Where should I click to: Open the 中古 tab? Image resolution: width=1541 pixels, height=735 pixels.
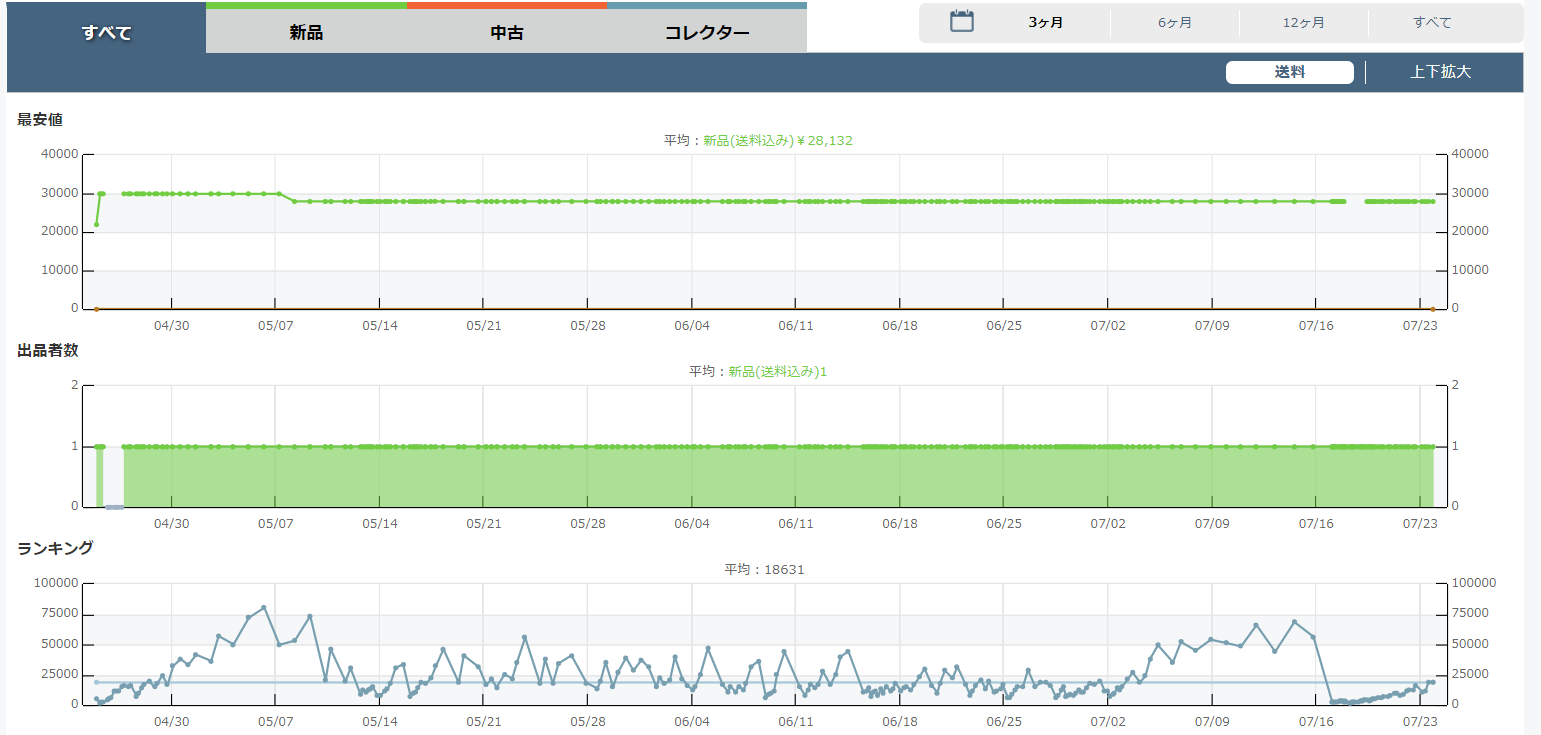[507, 32]
